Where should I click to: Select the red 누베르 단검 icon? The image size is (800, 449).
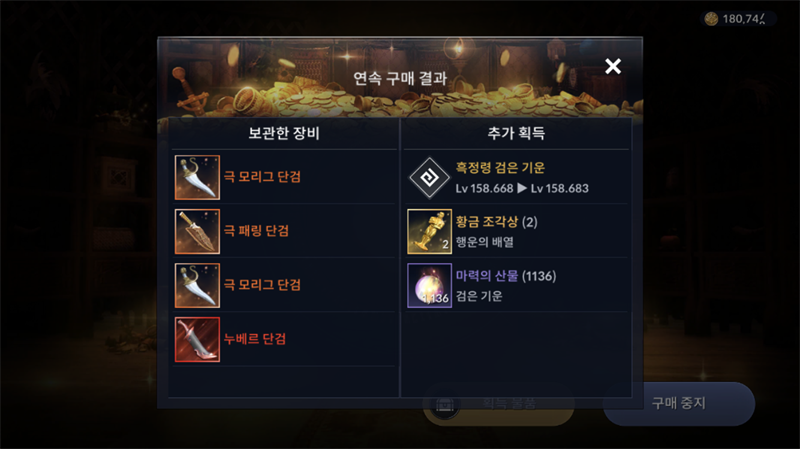(197, 340)
